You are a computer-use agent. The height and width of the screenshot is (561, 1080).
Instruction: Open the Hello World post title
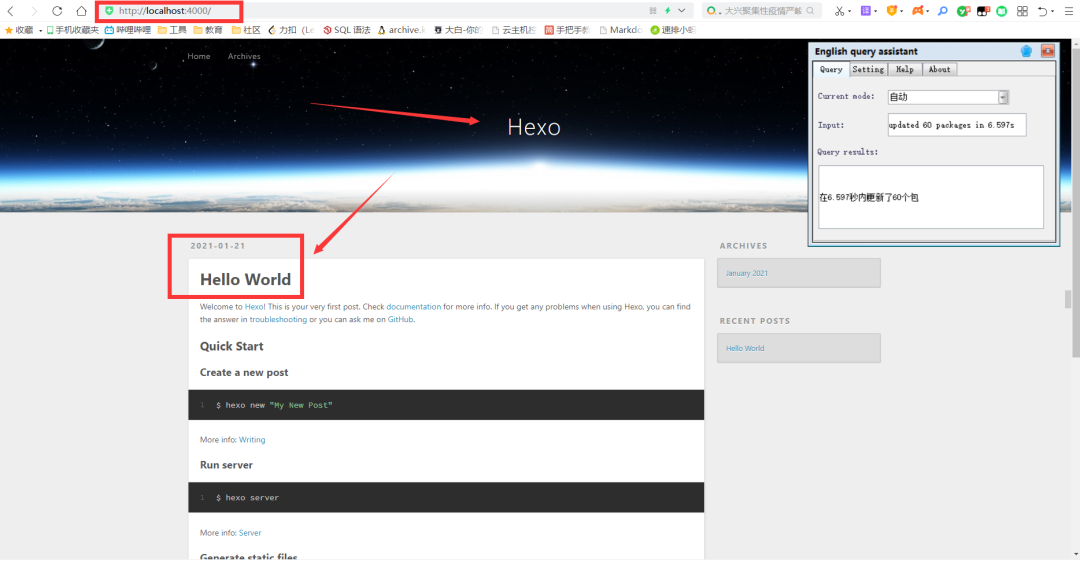[245, 279]
